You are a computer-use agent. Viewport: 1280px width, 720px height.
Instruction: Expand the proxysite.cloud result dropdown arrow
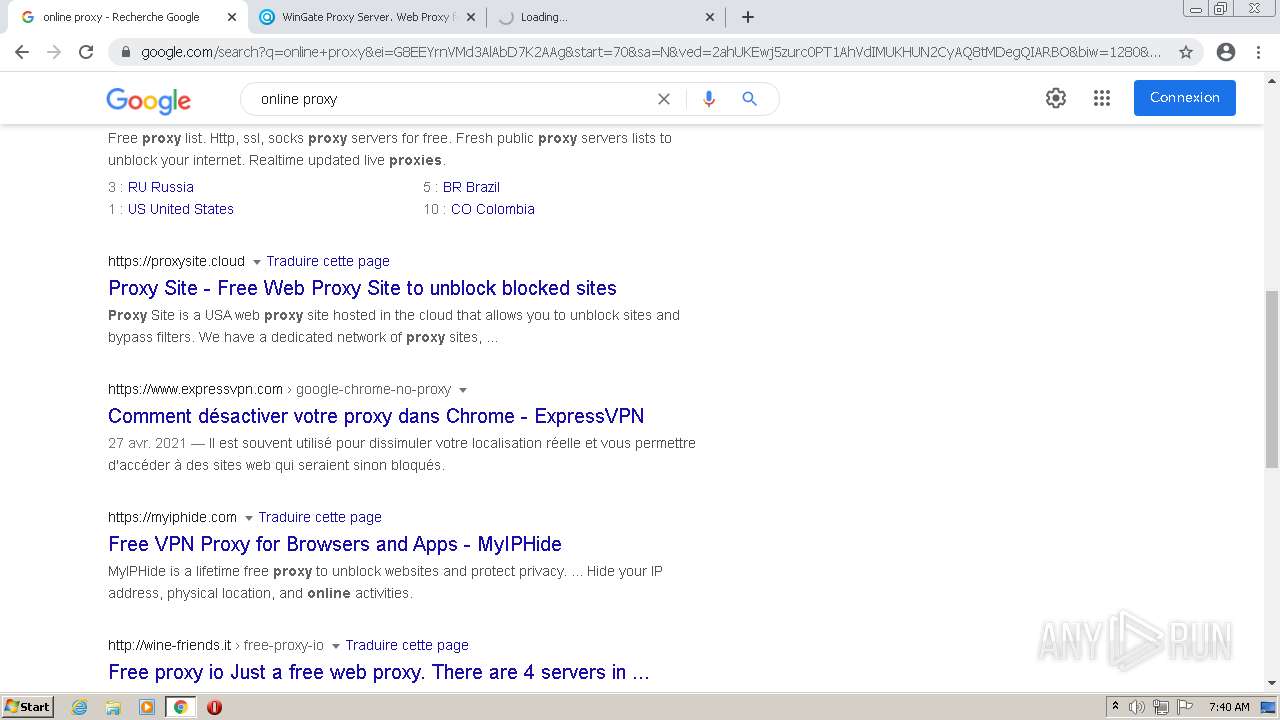tap(257, 262)
